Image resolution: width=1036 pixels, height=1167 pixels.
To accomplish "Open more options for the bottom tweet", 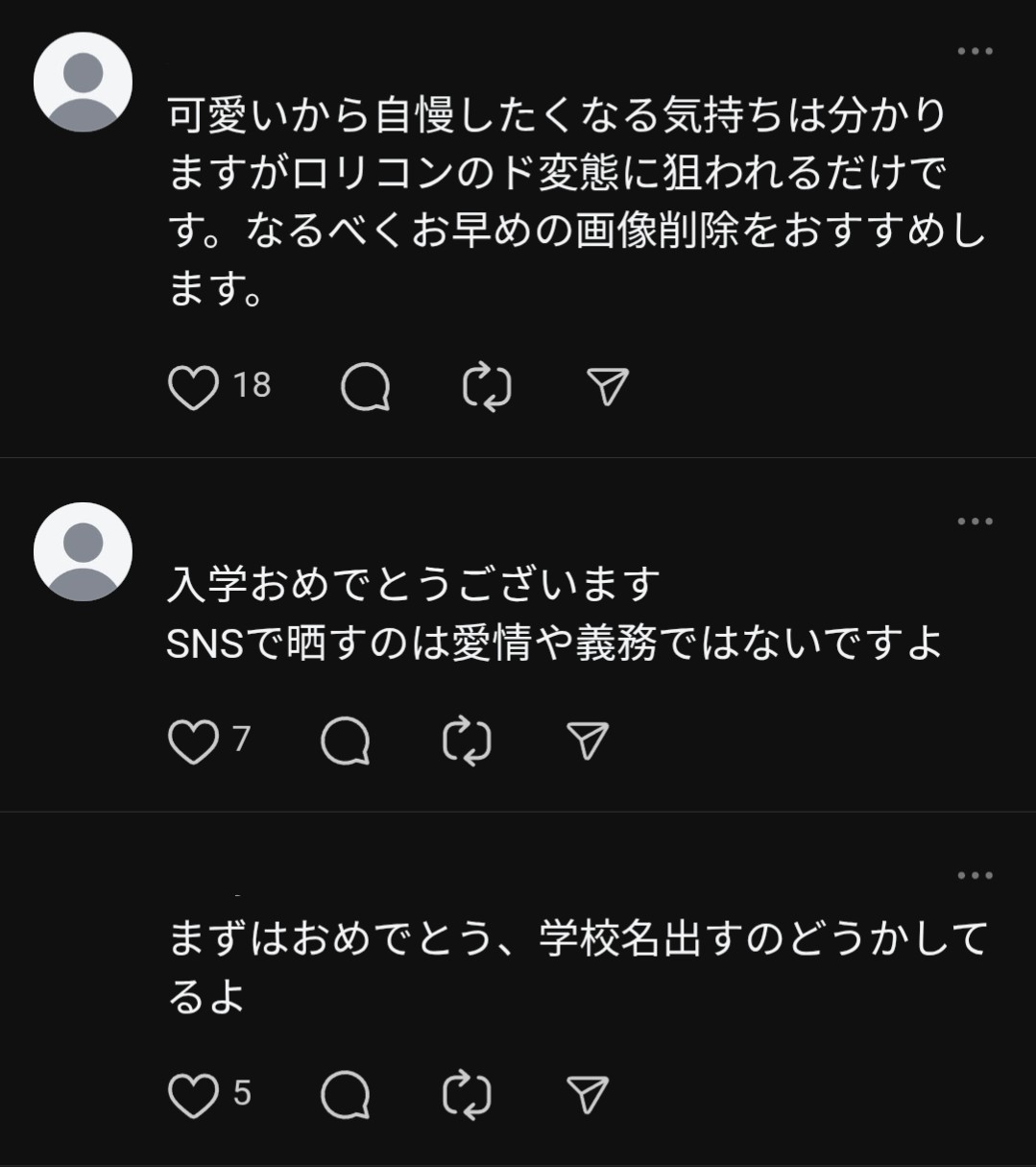I will coord(977,874).
